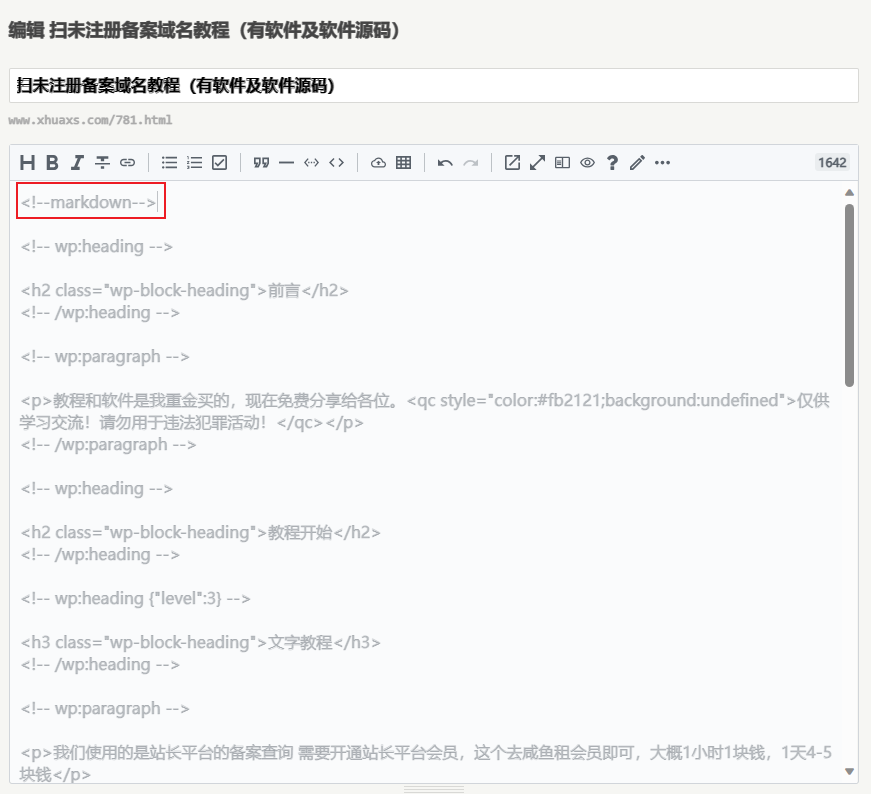Apply bold formatting
Viewport: 871px width, 794px height.
coord(52,162)
